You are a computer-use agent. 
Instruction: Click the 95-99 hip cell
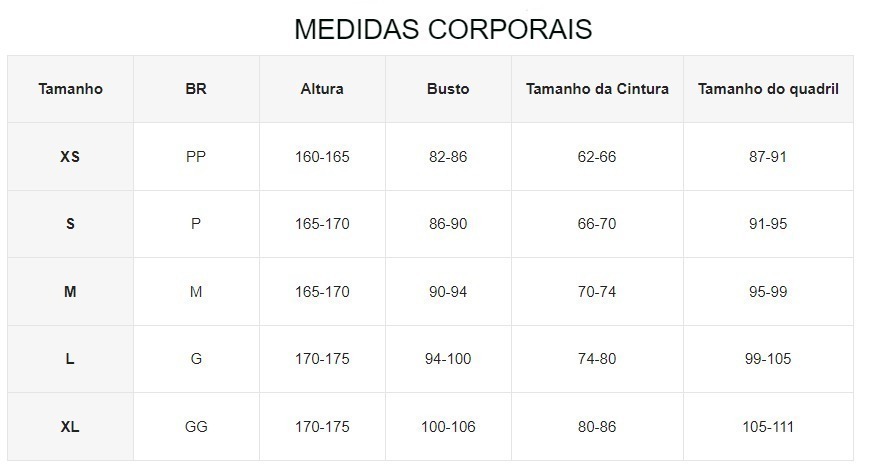768,291
